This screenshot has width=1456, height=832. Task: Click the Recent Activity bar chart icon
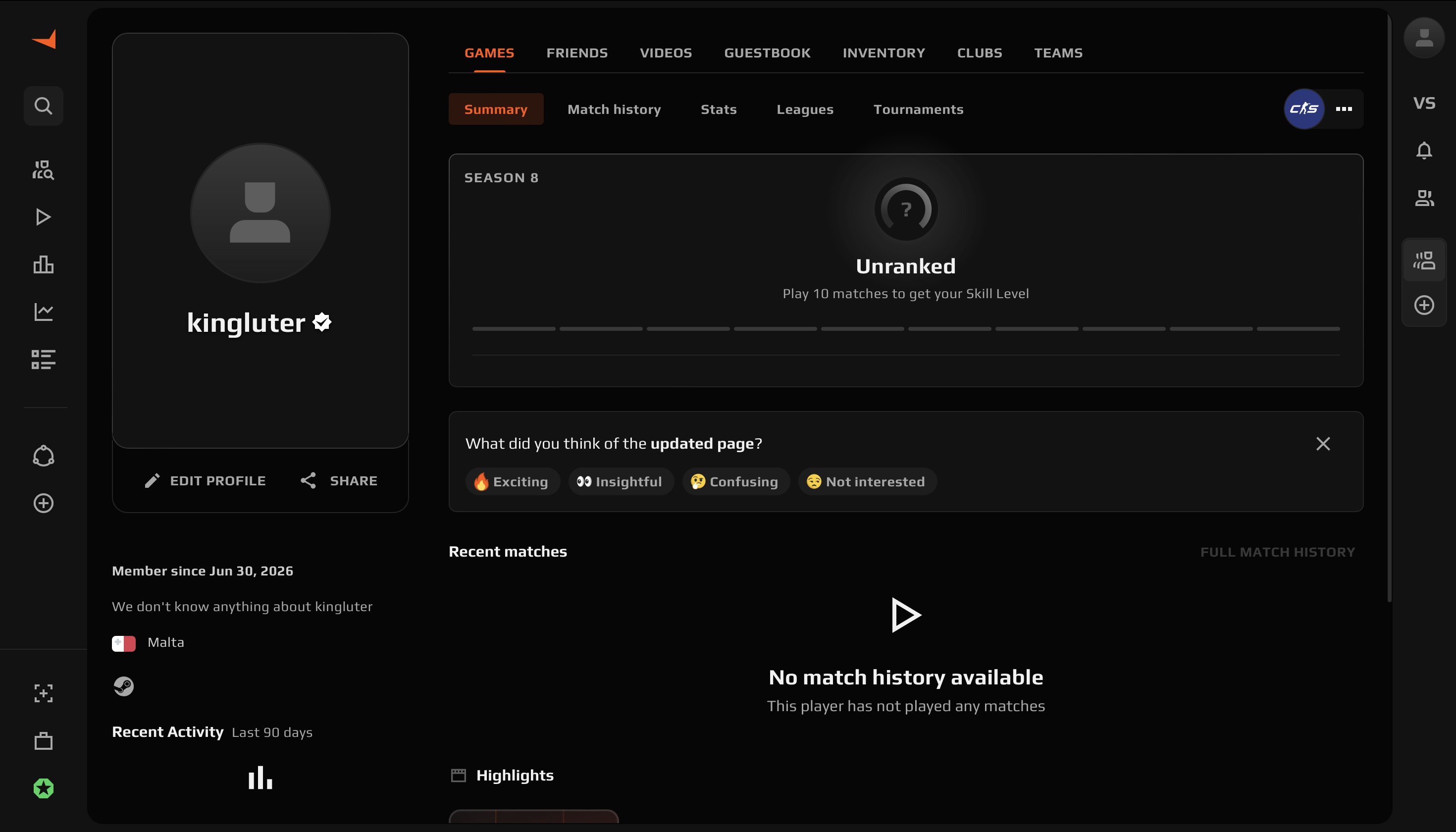[x=260, y=778]
